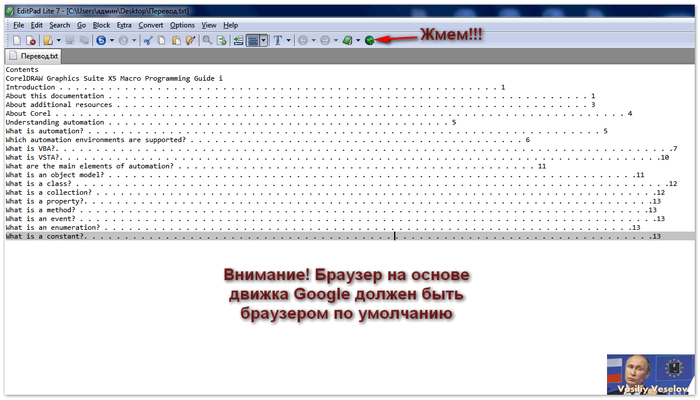Click the clipboard with pencil icon

pyautogui.click(x=190, y=41)
